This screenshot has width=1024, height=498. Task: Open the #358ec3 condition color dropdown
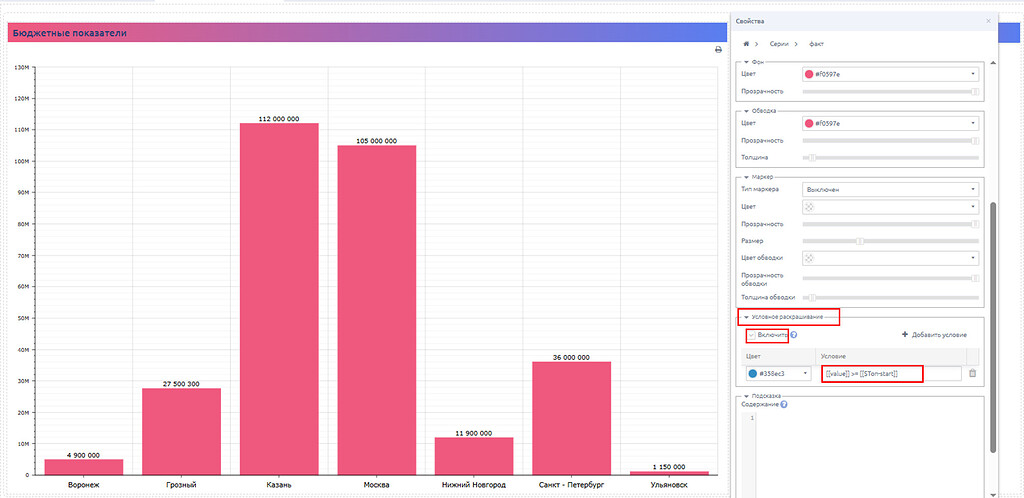coord(778,373)
